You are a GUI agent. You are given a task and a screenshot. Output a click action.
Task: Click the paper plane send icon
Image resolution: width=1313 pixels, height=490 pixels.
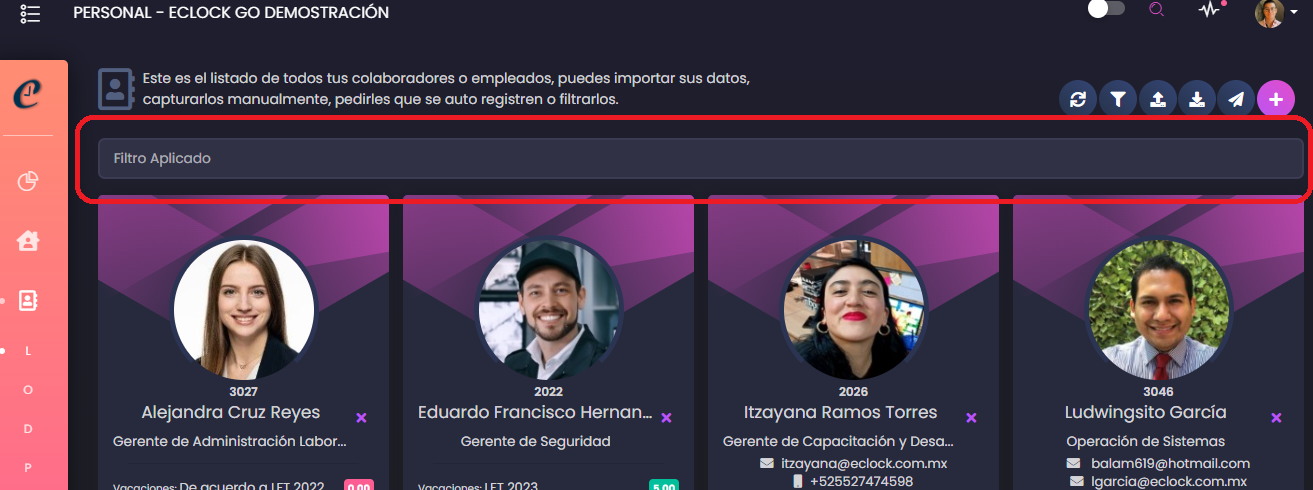pos(1236,99)
